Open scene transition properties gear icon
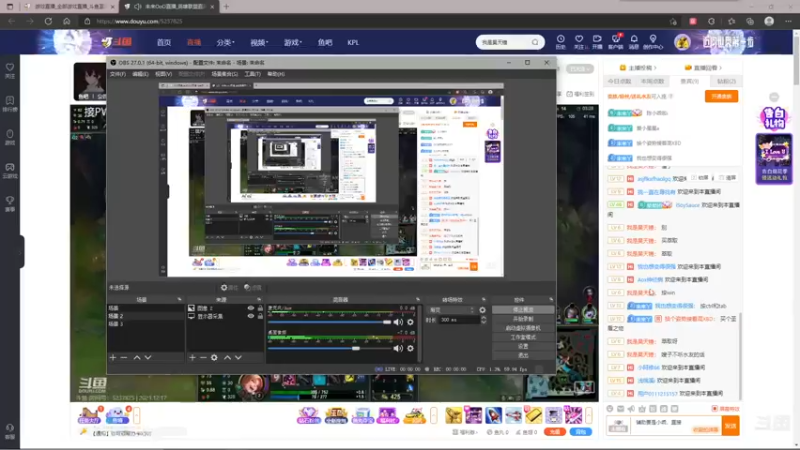Screen dimensions: 800x450 click(x=482, y=310)
